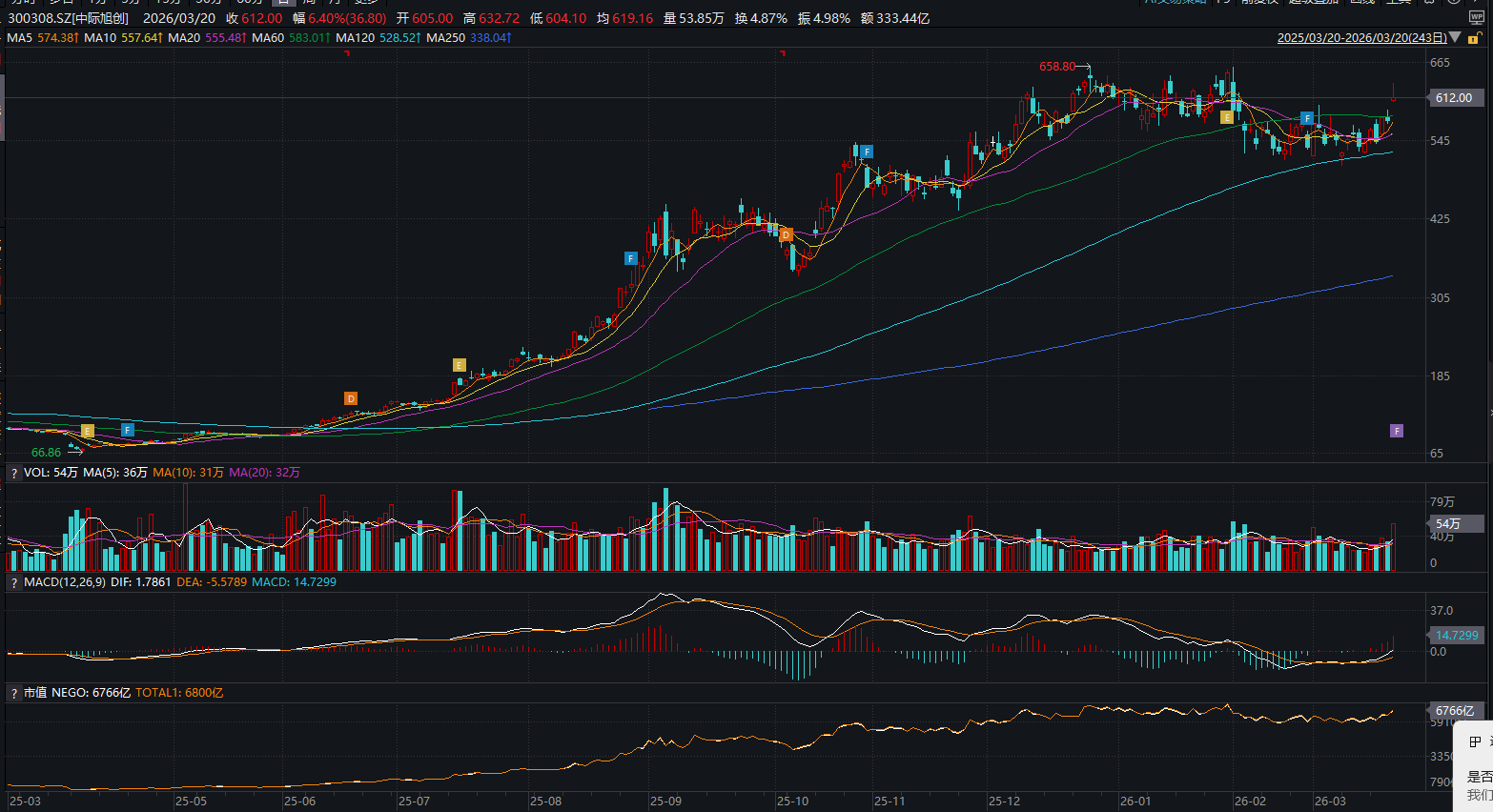1493x812 pixels.
Task: Click the blue F marker near 25-09
Action: (630, 258)
